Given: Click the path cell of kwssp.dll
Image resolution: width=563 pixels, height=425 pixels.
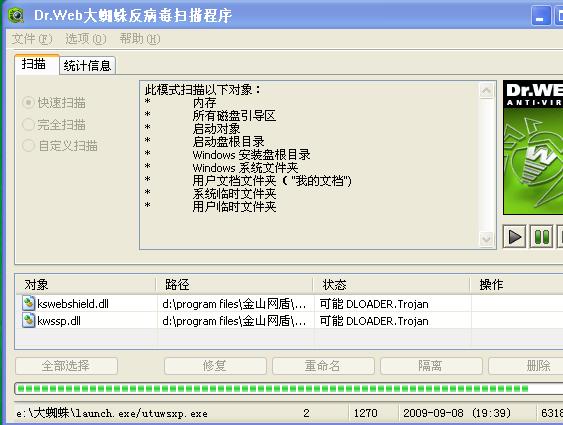Looking at the screenshot, I should click(x=234, y=321).
